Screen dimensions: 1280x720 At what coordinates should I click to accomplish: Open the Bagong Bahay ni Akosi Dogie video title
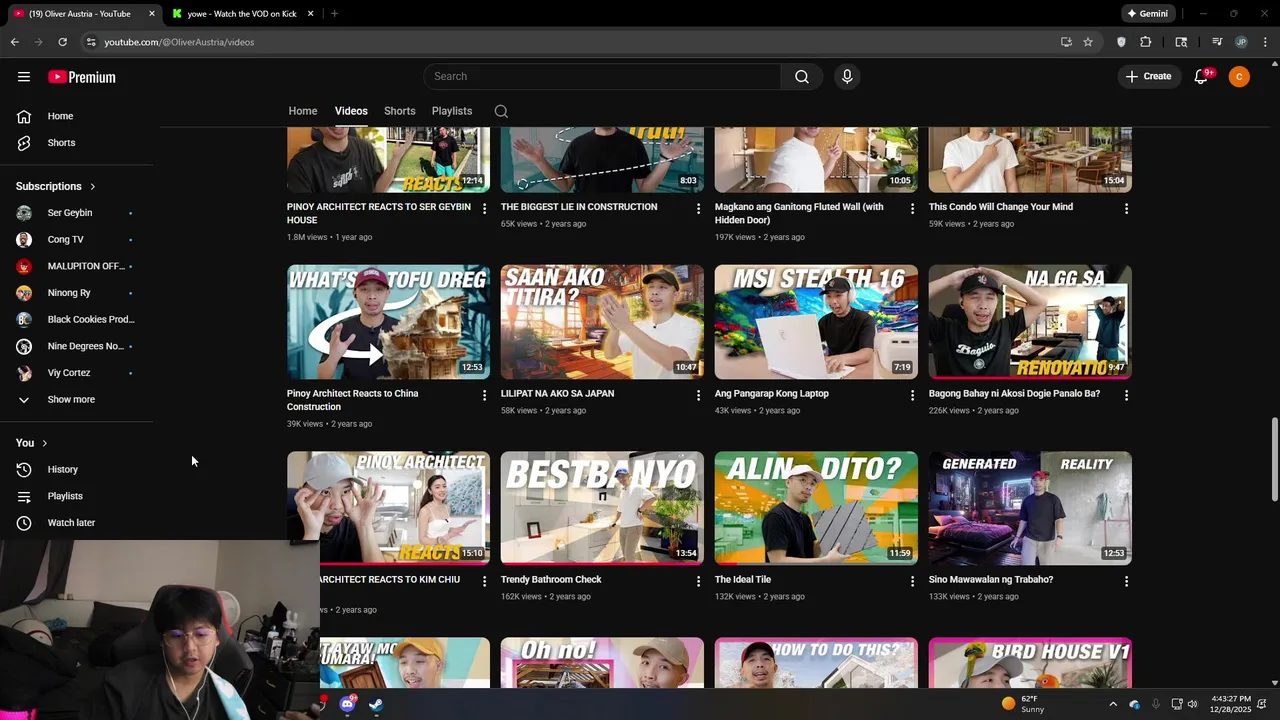click(1014, 394)
